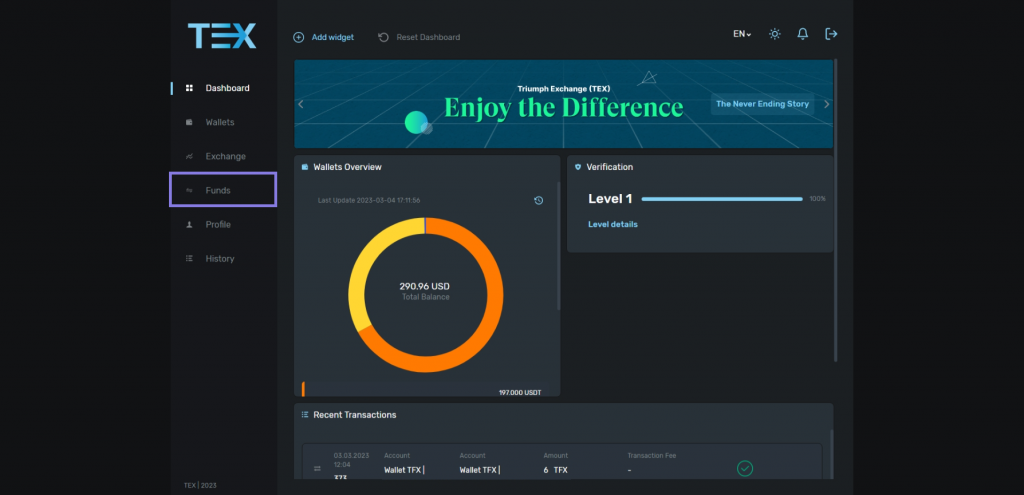1024x495 pixels.
Task: Open the Exchange section
Action: pos(225,156)
